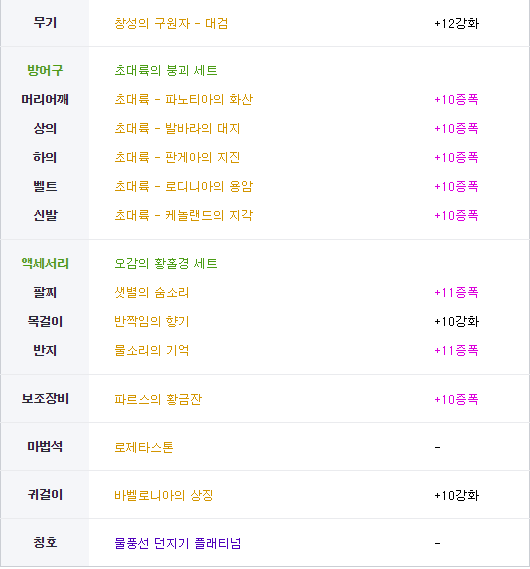Open 초대륙 - 발바라의 대지 top armor

[x=177, y=128]
